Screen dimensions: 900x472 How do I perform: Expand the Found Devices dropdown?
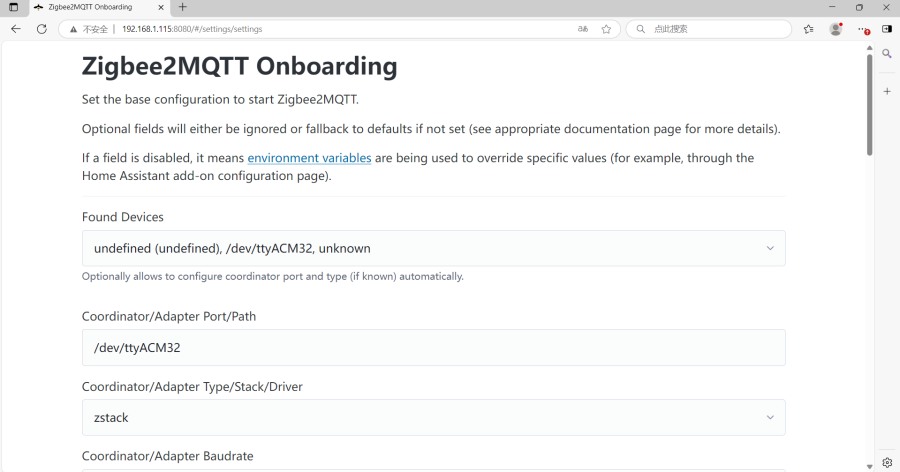tap(433, 248)
